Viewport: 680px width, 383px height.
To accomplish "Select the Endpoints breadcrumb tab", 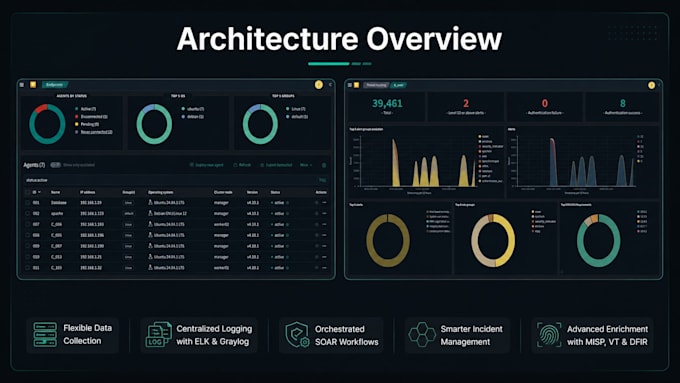I will [x=54, y=85].
